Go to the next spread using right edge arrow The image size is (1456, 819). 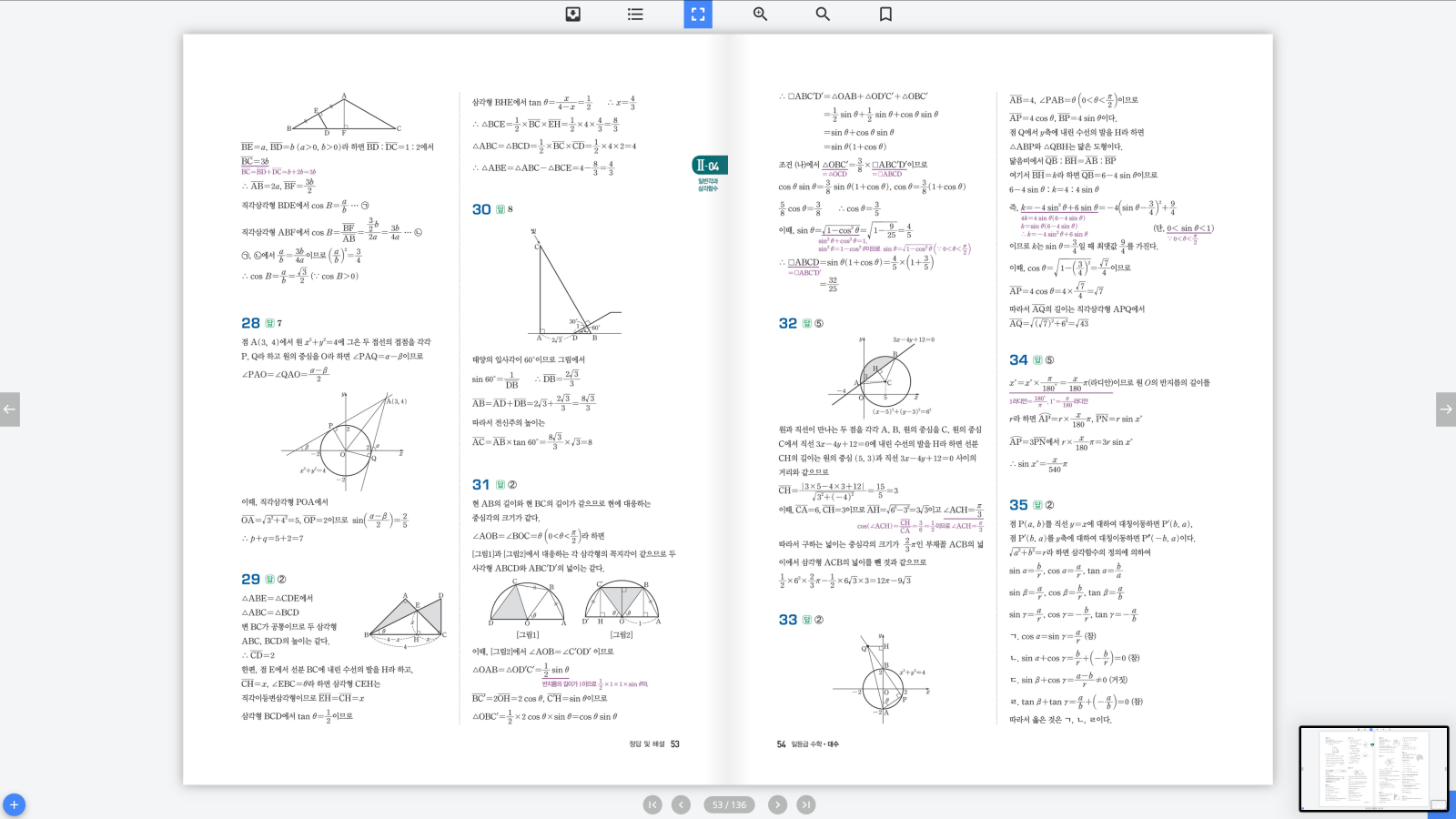click(x=1445, y=409)
